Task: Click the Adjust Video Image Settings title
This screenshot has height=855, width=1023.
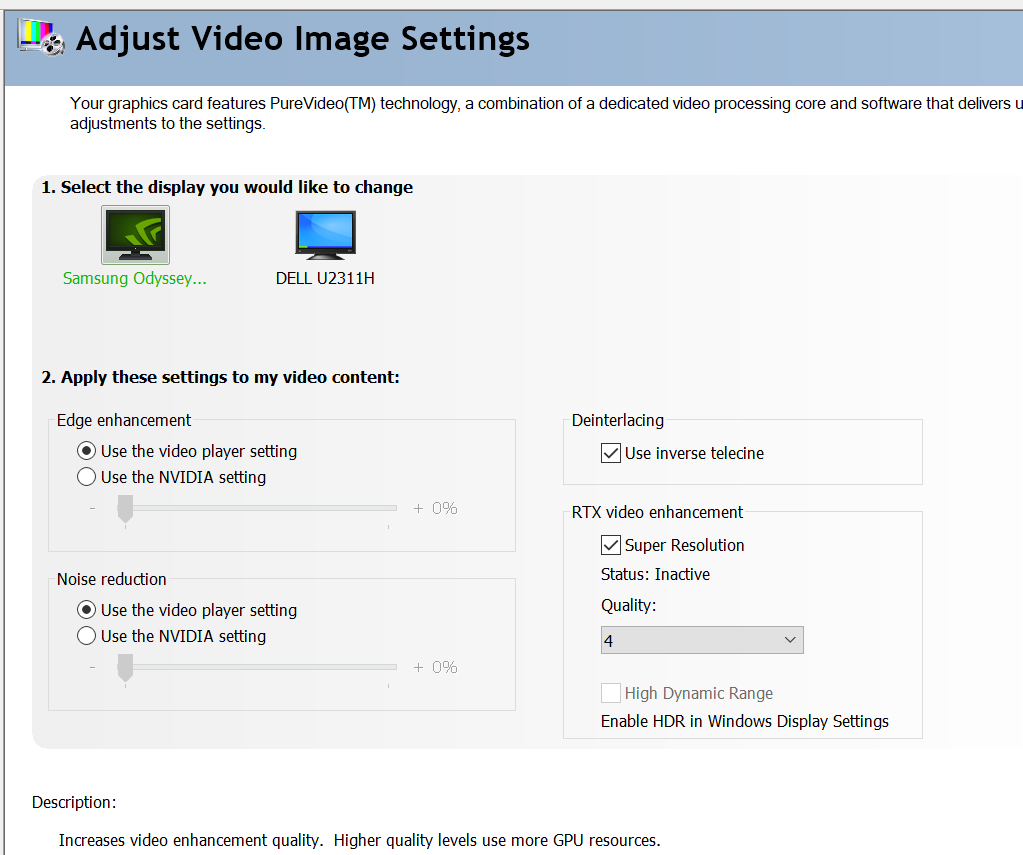Action: click(x=303, y=39)
